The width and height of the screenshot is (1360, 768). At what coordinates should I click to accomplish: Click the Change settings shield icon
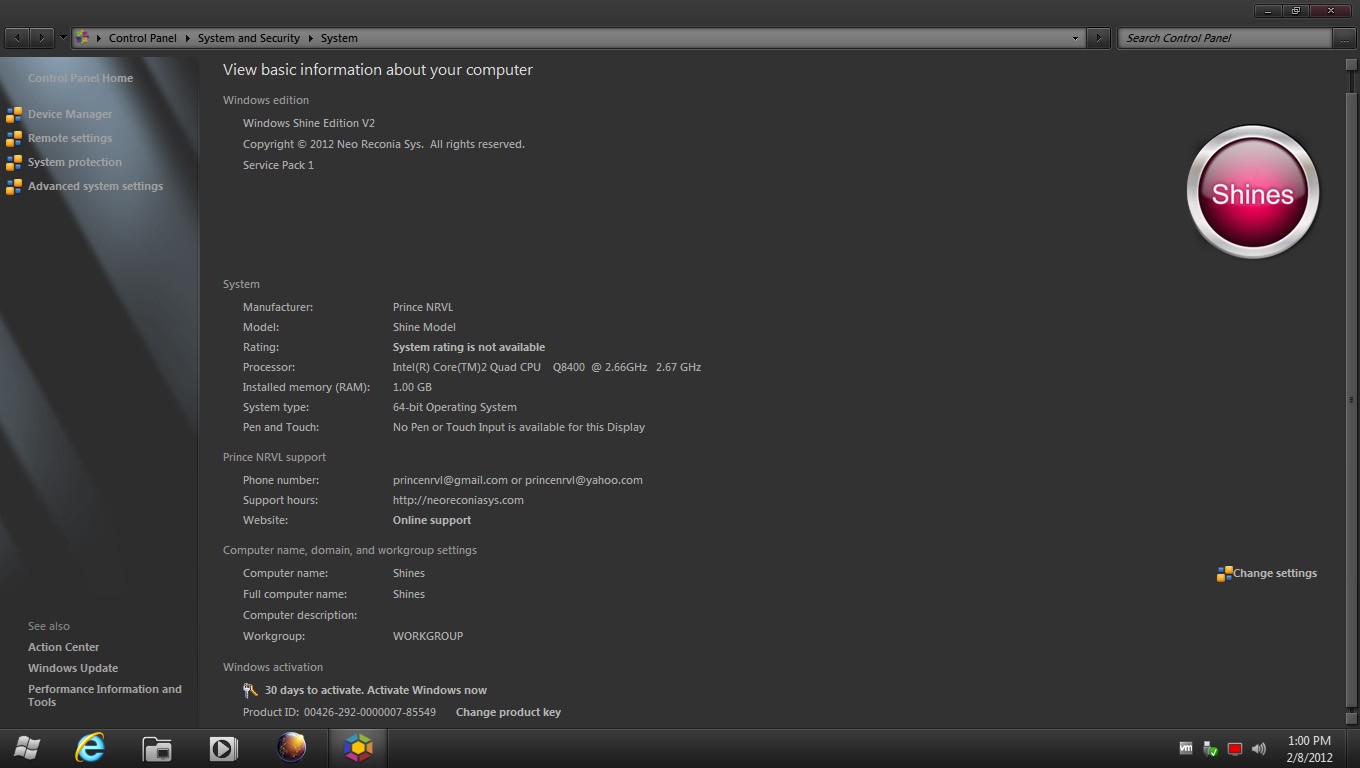point(1224,574)
